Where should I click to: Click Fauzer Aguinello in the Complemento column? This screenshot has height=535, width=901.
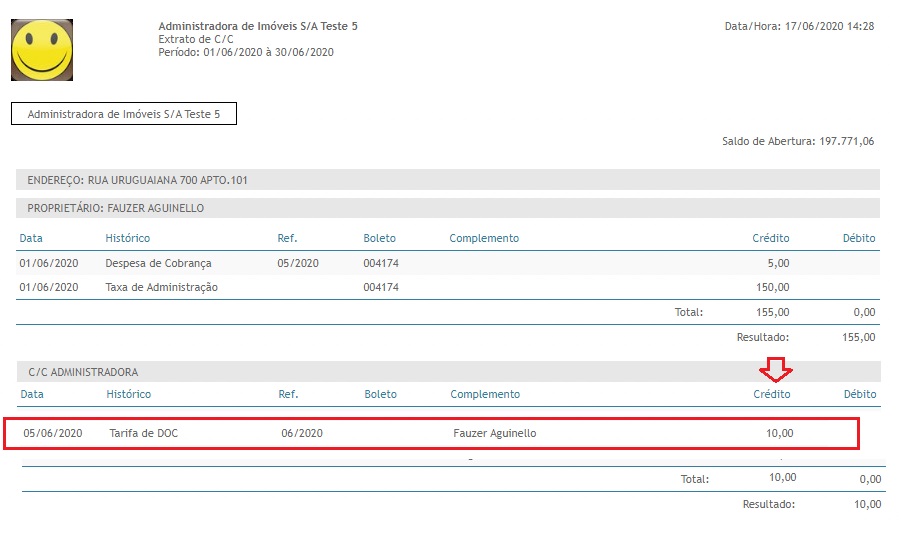(495, 433)
